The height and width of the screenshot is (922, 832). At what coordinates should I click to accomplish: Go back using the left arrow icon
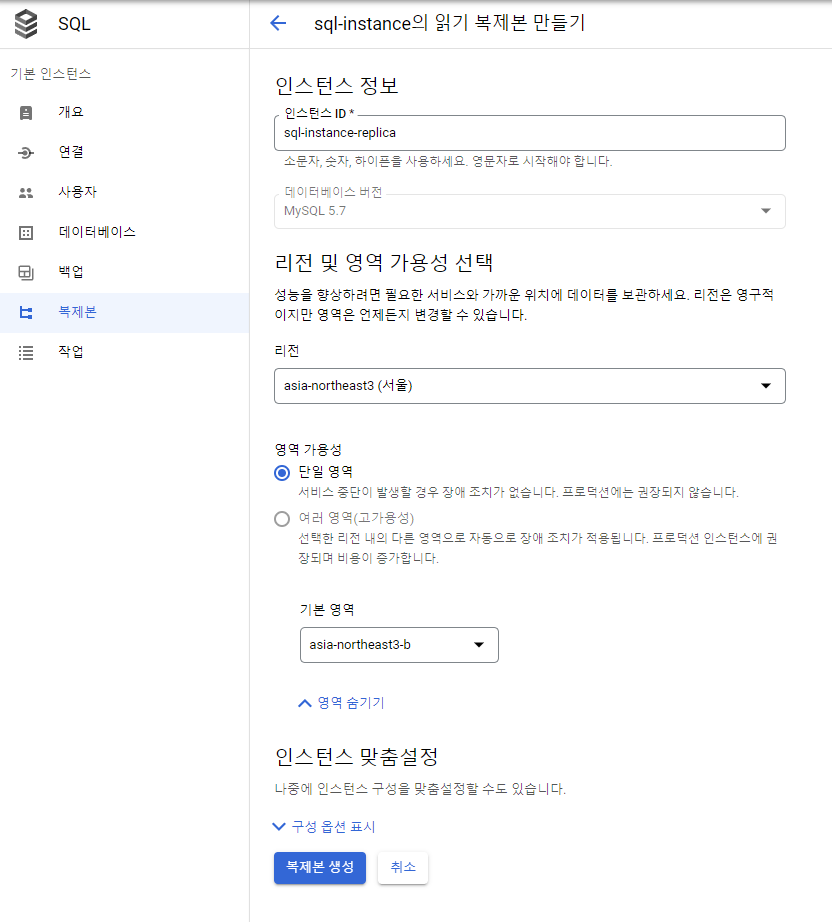point(278,24)
